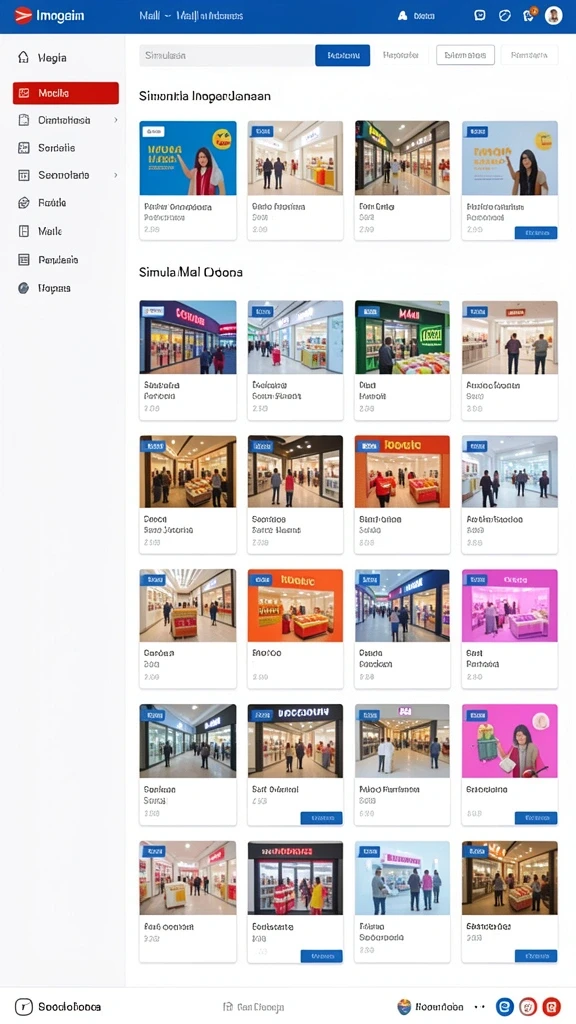Click the notification icon with orange badge
This screenshot has height=1024, width=576.
[x=529, y=16]
